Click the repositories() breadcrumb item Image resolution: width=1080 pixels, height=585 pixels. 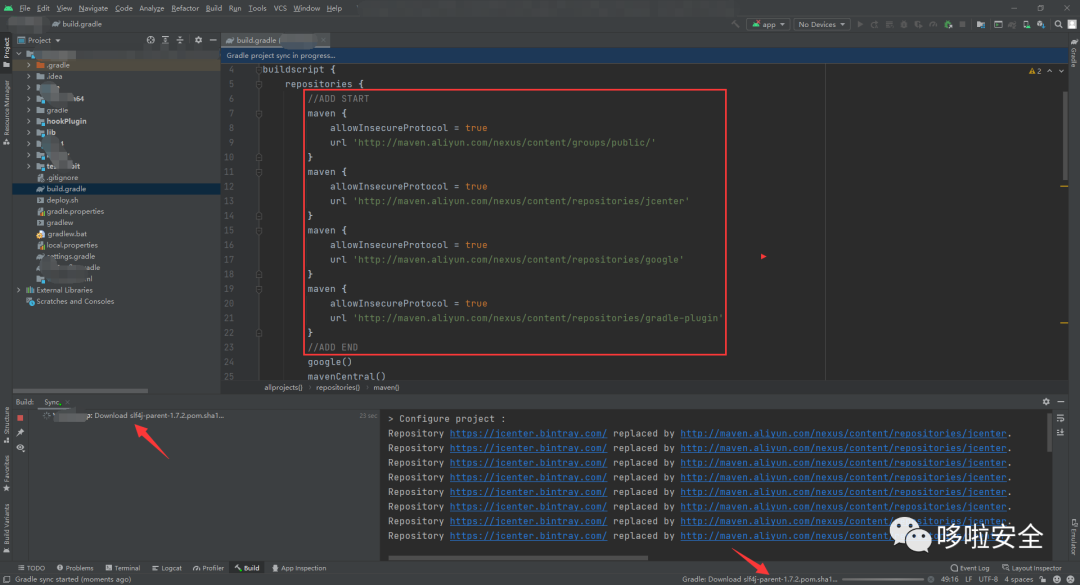tap(338, 387)
